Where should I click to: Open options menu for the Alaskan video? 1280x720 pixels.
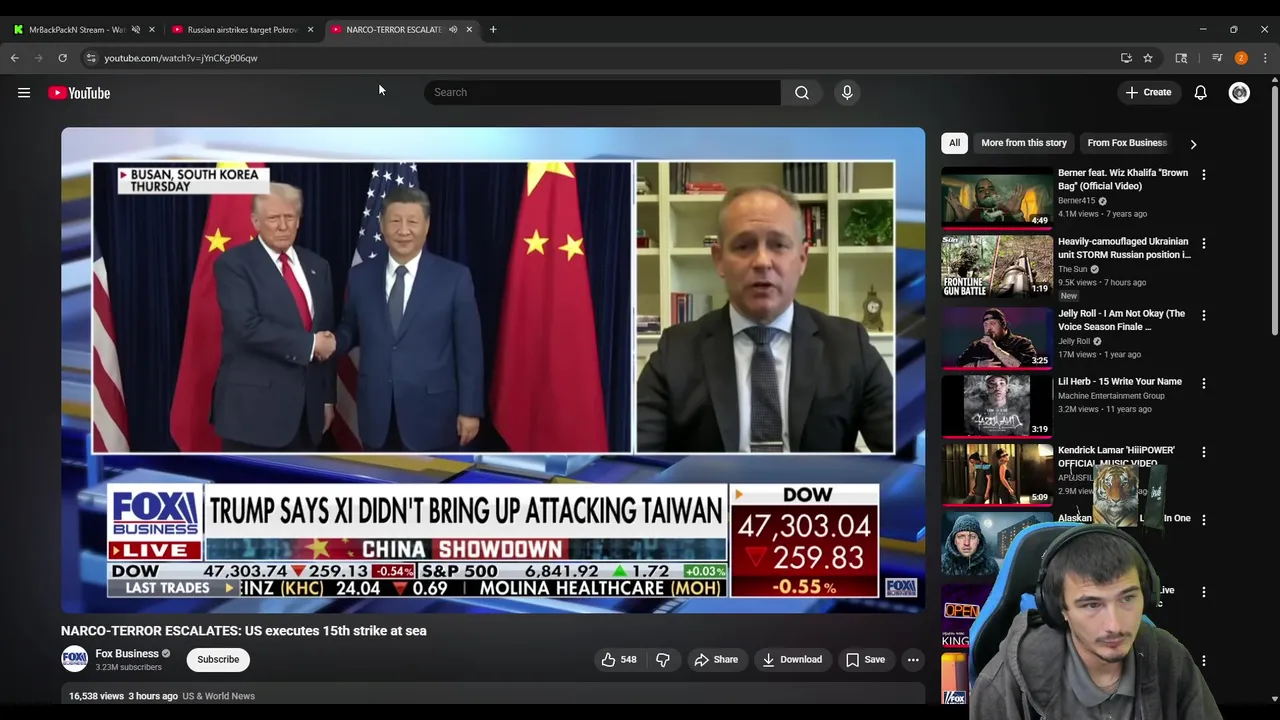click(1204, 520)
